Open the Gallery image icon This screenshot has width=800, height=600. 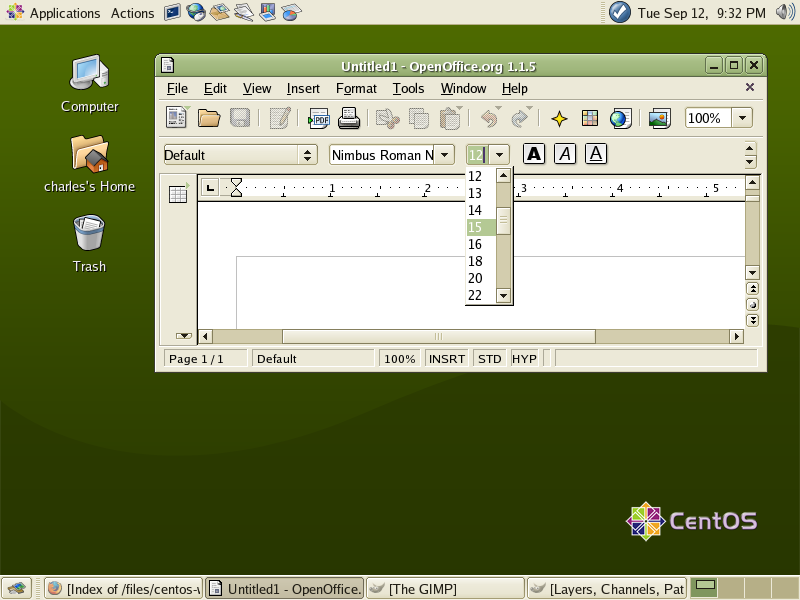pos(658,118)
